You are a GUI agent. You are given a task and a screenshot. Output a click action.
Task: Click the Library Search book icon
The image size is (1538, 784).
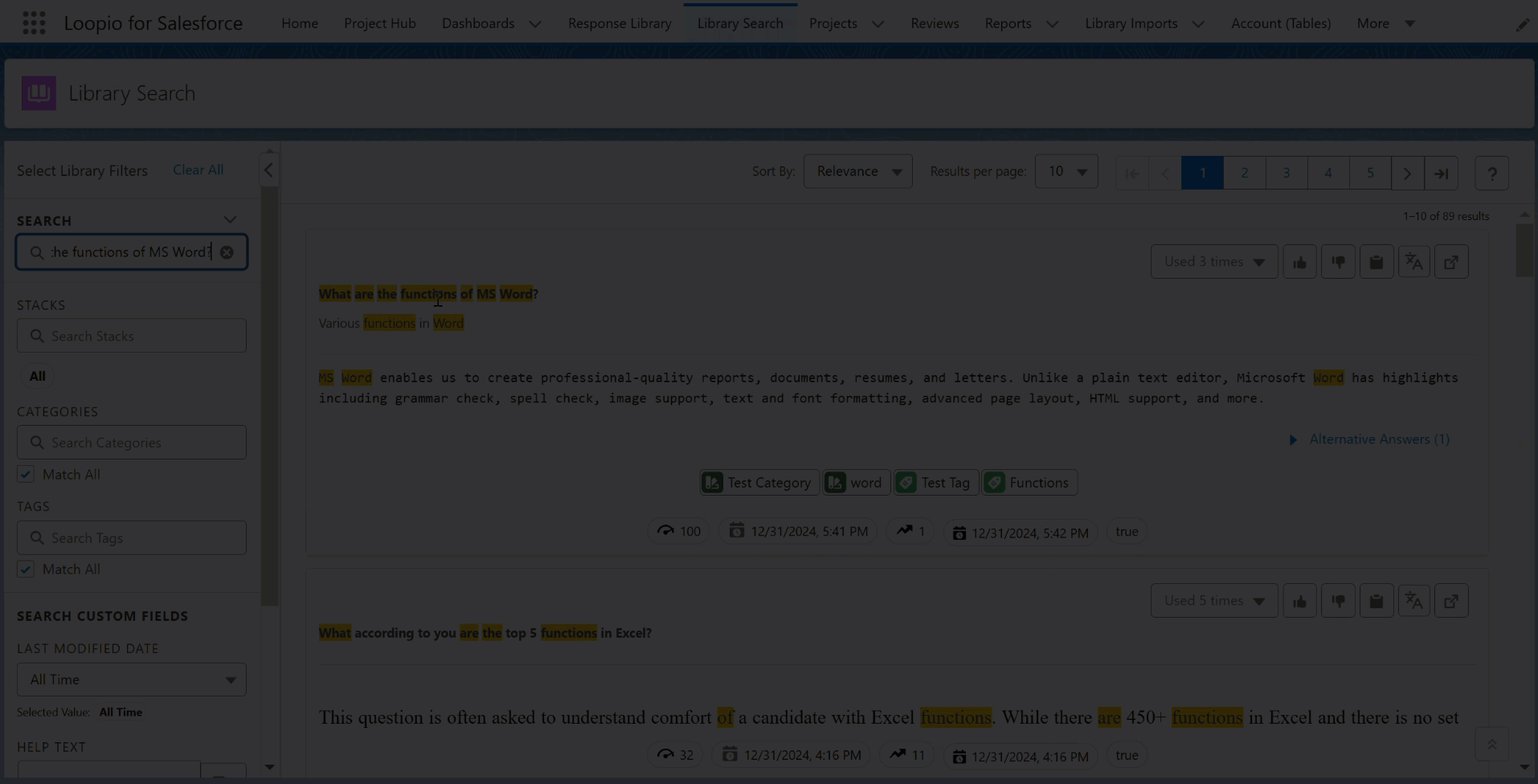(x=39, y=93)
